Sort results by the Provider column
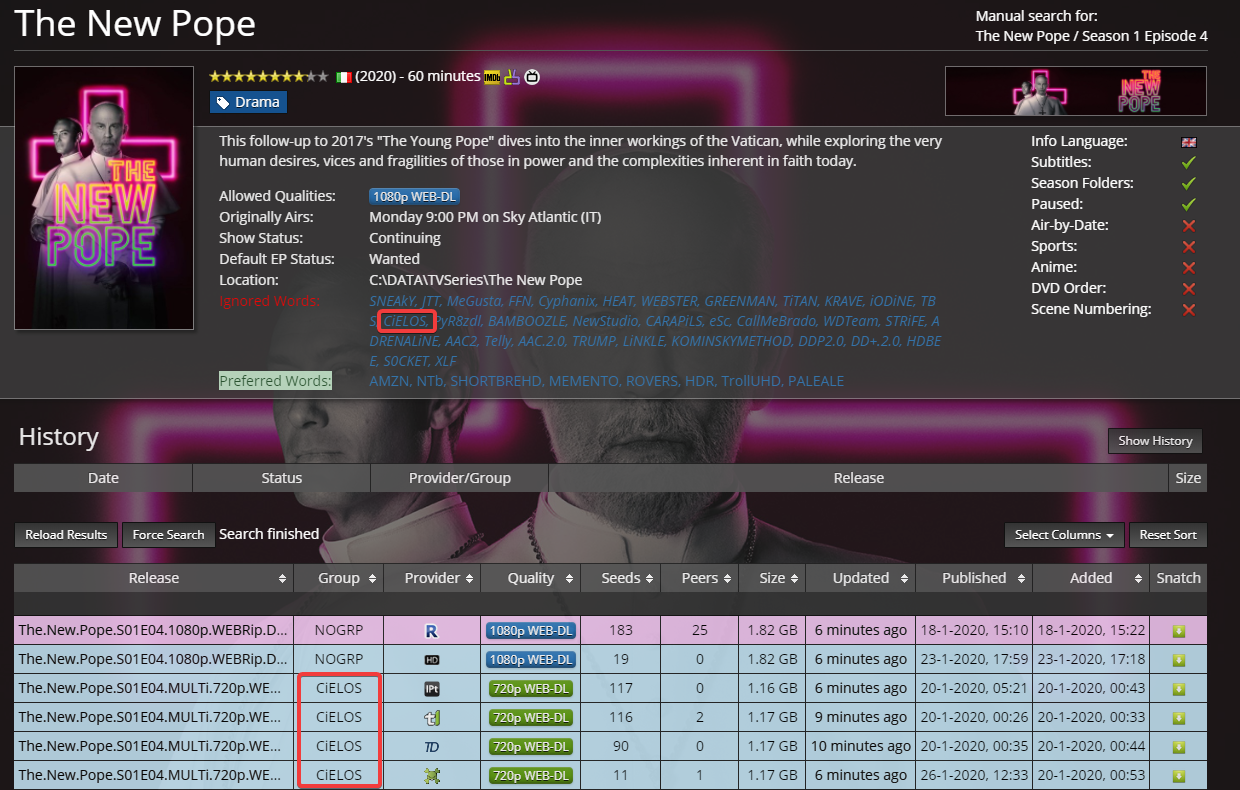 click(432, 578)
